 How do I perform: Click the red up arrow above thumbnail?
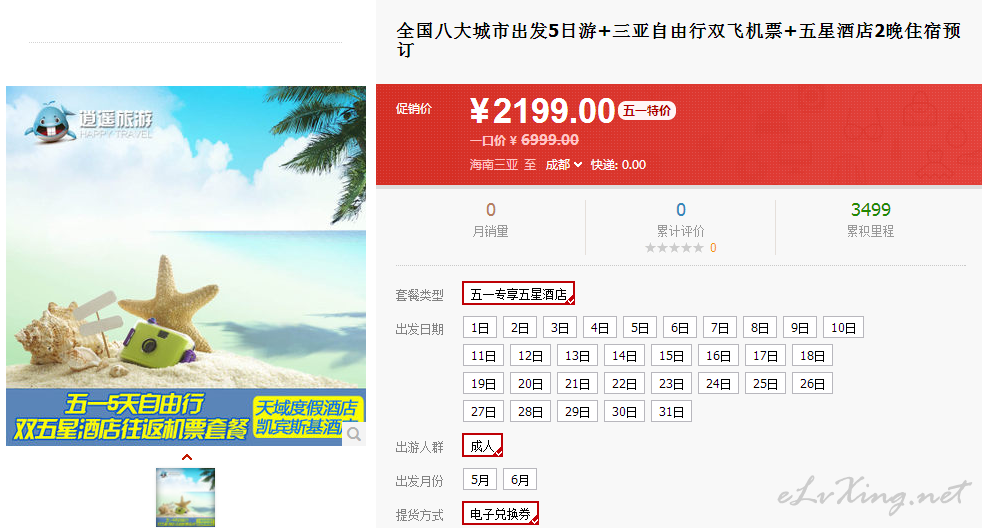pos(187,457)
